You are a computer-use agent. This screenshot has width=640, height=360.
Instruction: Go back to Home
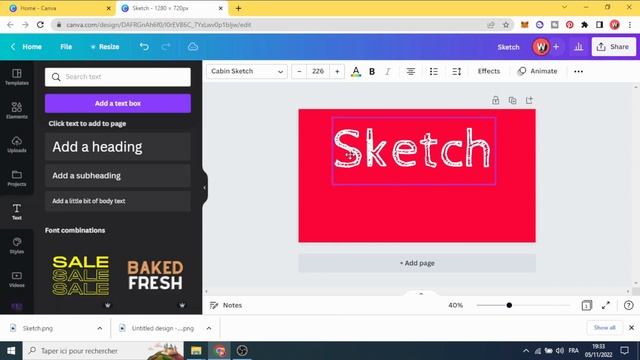(x=27, y=47)
